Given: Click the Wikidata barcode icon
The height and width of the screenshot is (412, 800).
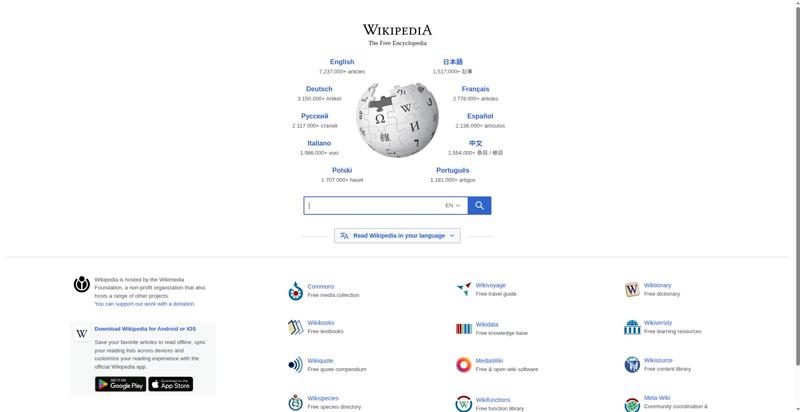Looking at the screenshot, I should pos(464,329).
